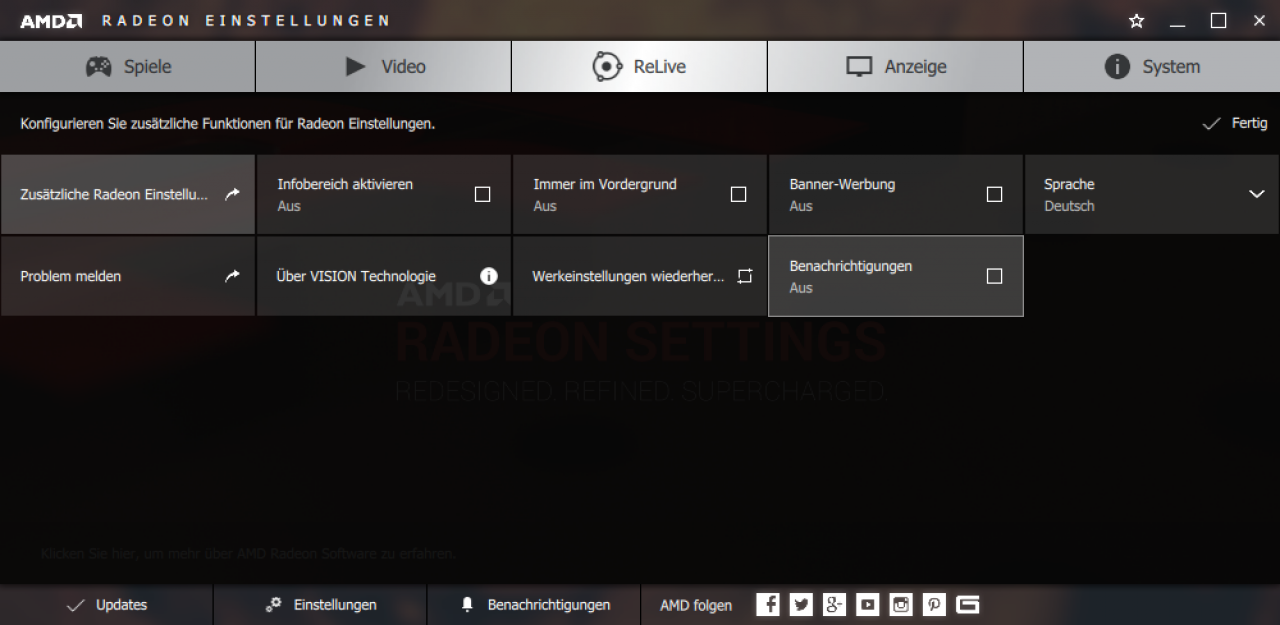Toggle the Benachrichtigungen tile checkbox
The image size is (1280, 625).
tap(994, 276)
